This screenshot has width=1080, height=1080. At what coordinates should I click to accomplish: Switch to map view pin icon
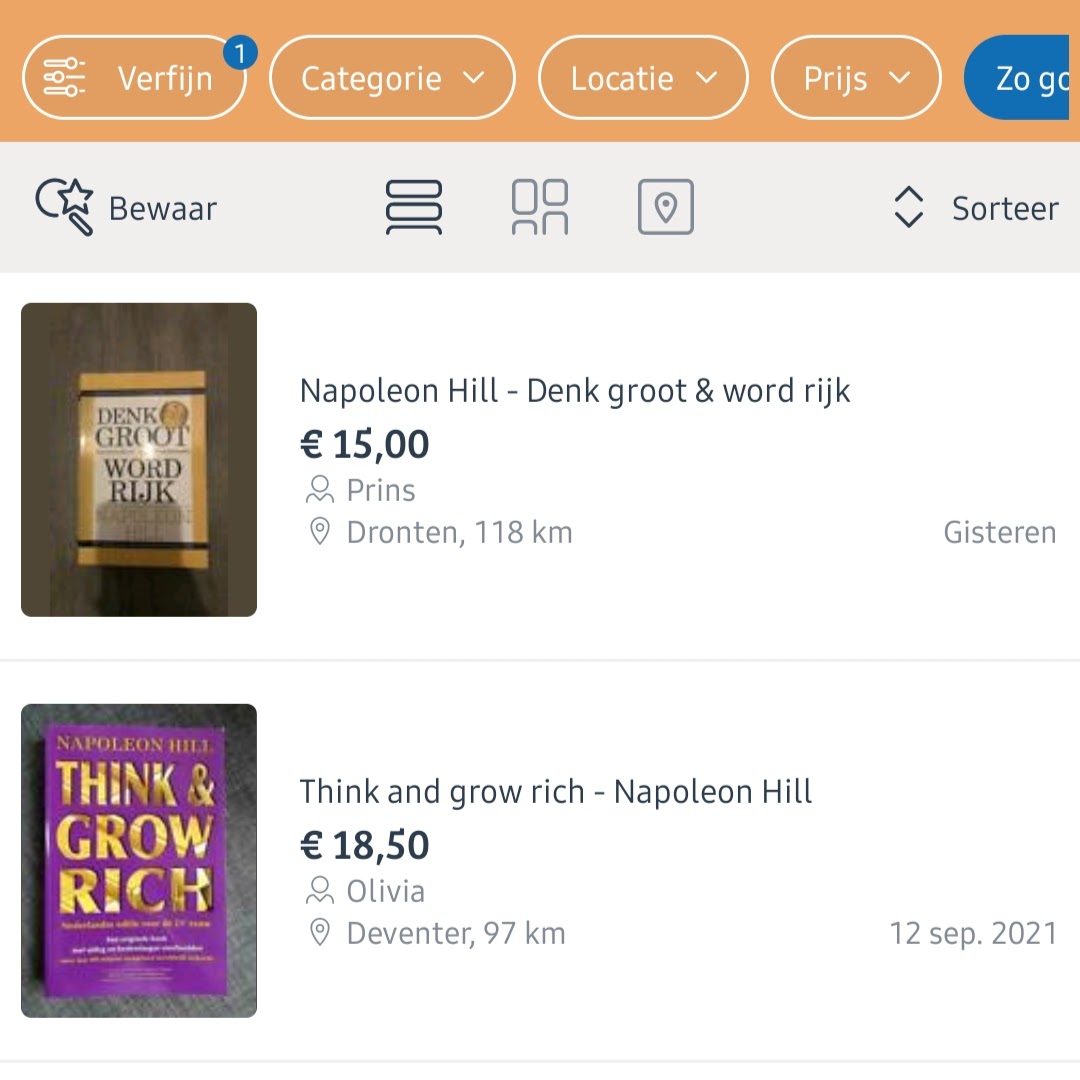tap(665, 207)
